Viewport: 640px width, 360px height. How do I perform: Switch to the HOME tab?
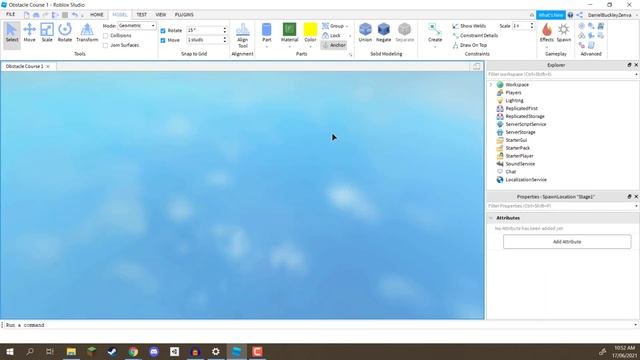tap(97, 15)
